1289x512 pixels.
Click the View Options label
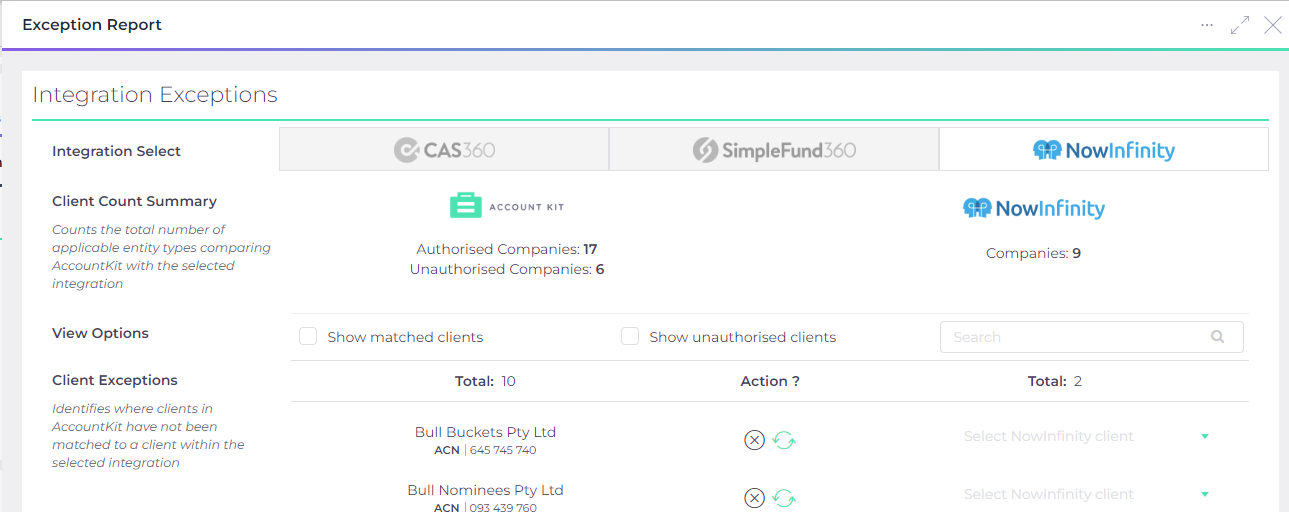pyautogui.click(x=100, y=333)
